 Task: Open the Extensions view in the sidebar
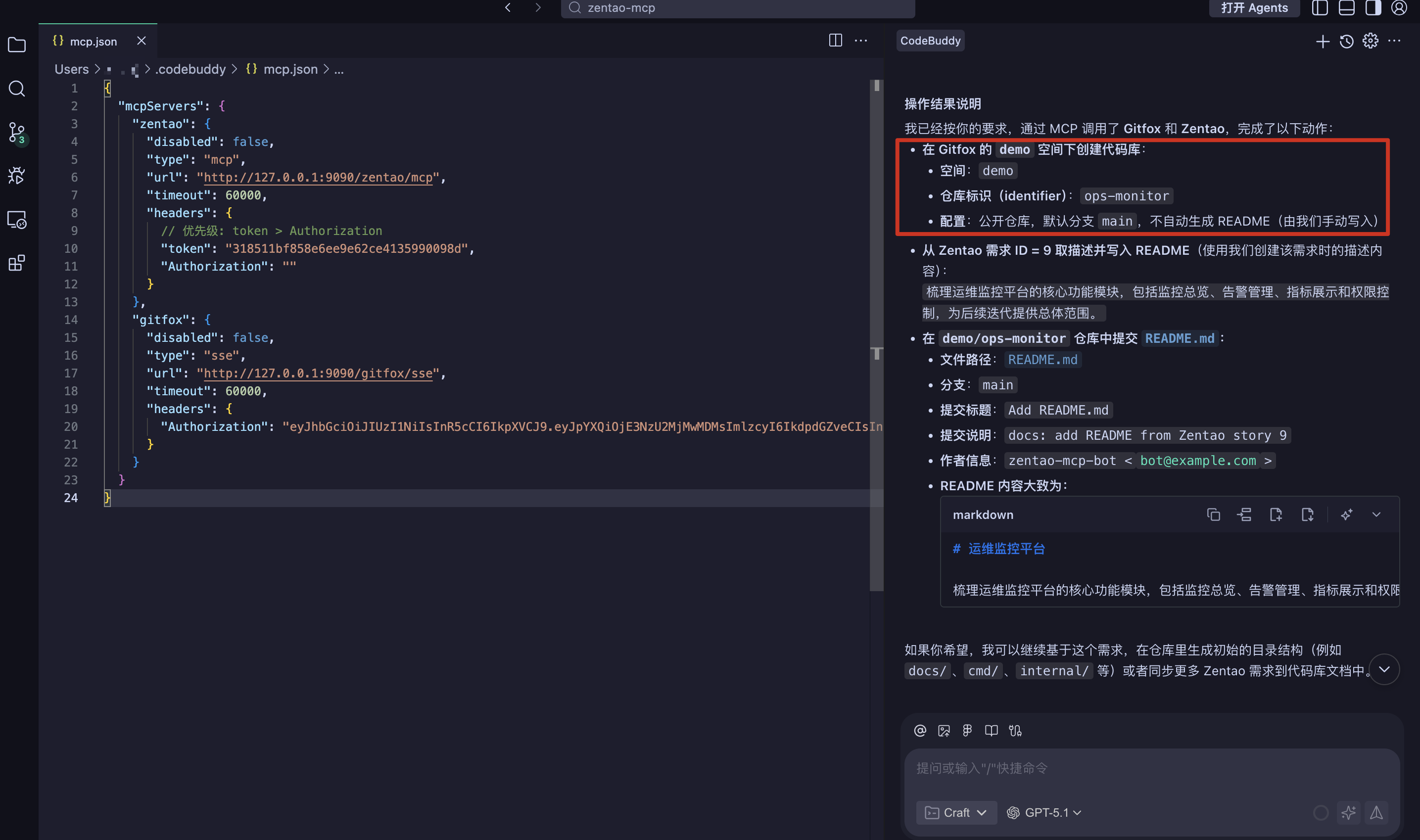pyautogui.click(x=17, y=263)
